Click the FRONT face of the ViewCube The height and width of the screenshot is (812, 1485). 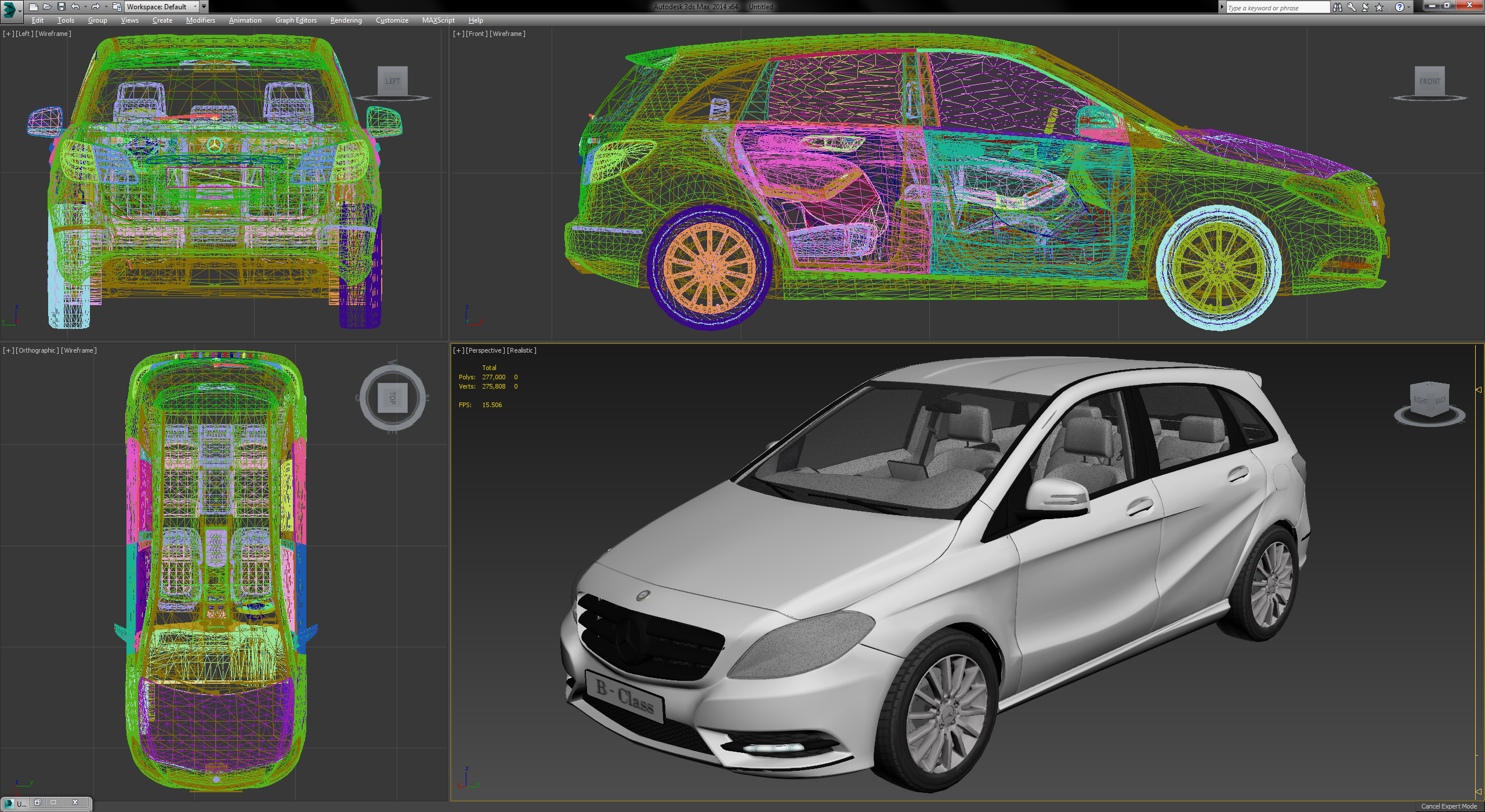point(1429,82)
